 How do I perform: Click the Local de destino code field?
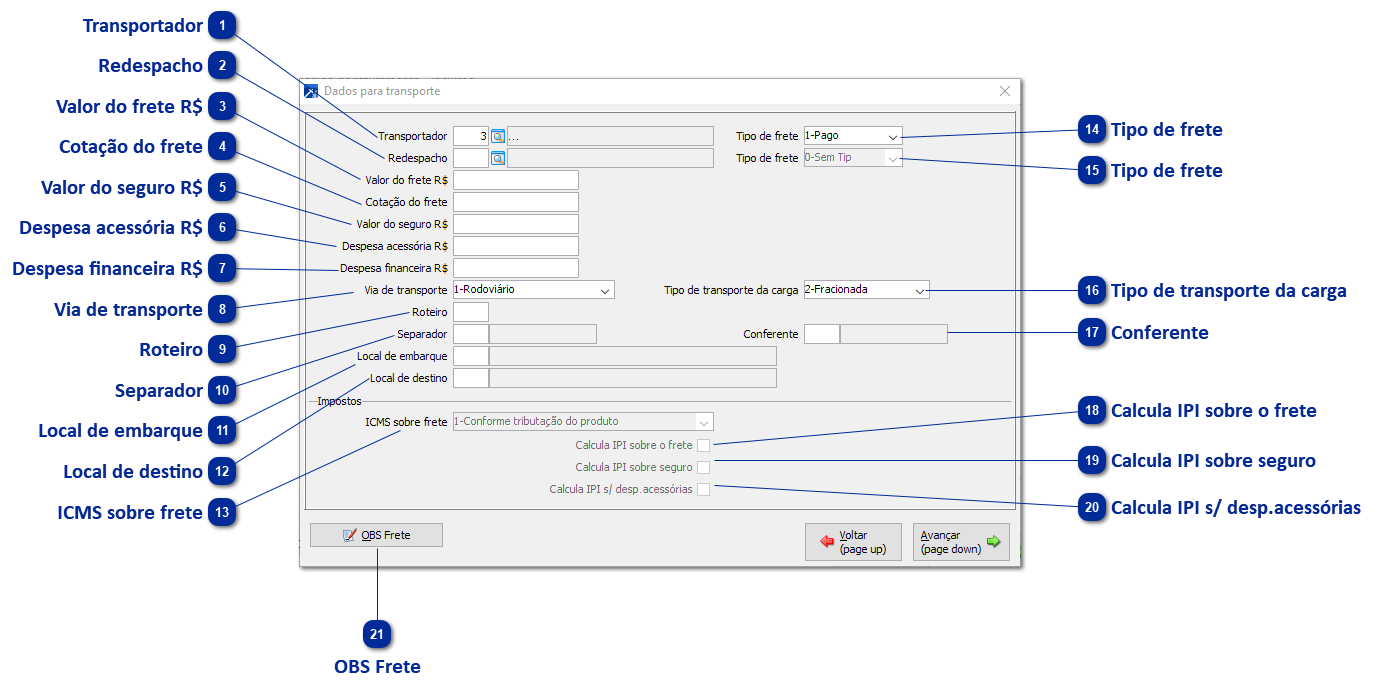click(x=471, y=378)
